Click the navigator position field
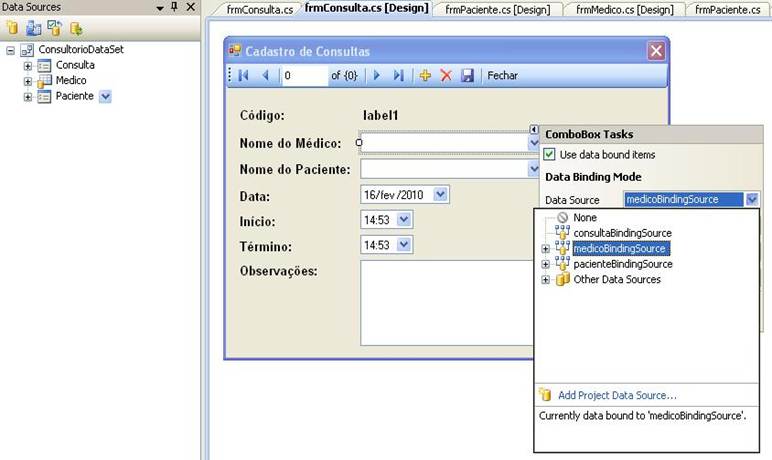772x460 pixels. point(305,76)
